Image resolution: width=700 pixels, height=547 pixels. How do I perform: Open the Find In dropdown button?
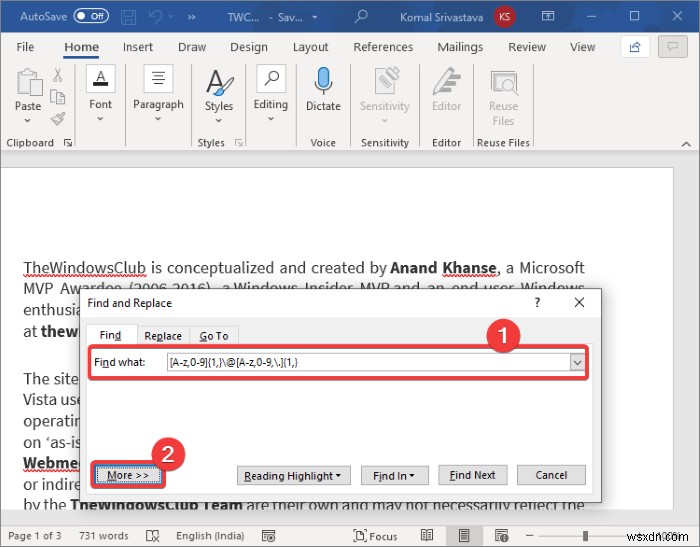click(x=394, y=476)
